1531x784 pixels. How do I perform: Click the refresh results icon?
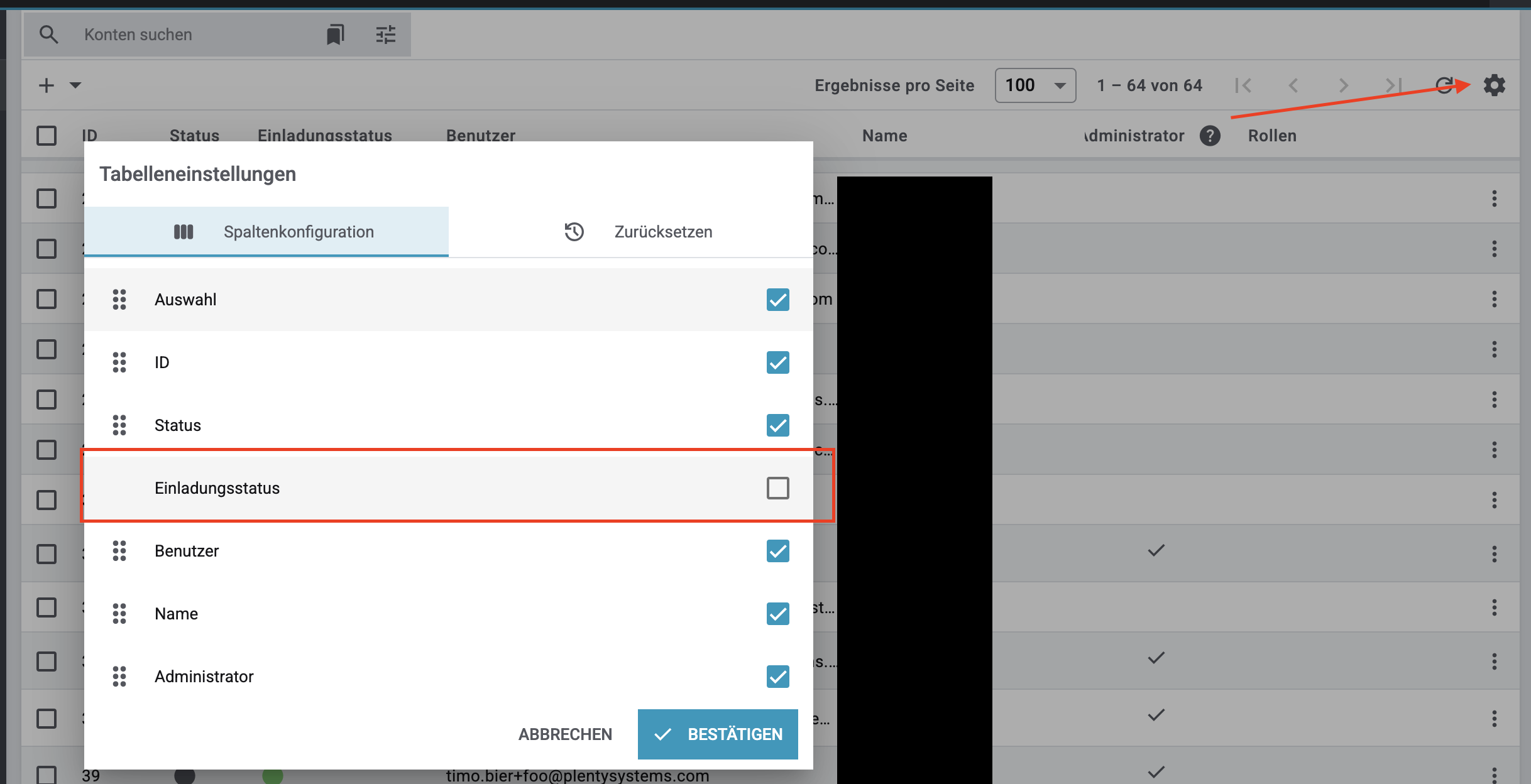[x=1445, y=85]
